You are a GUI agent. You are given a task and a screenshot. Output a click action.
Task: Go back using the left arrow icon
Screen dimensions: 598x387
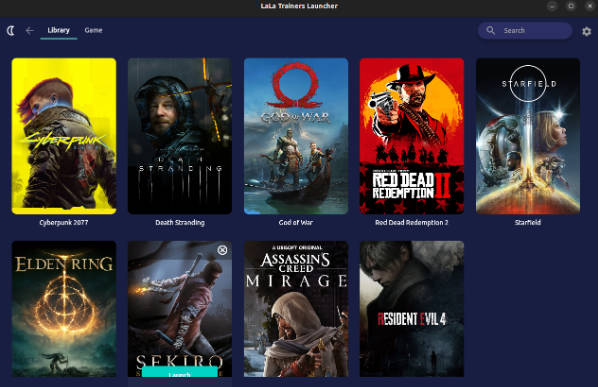30,31
